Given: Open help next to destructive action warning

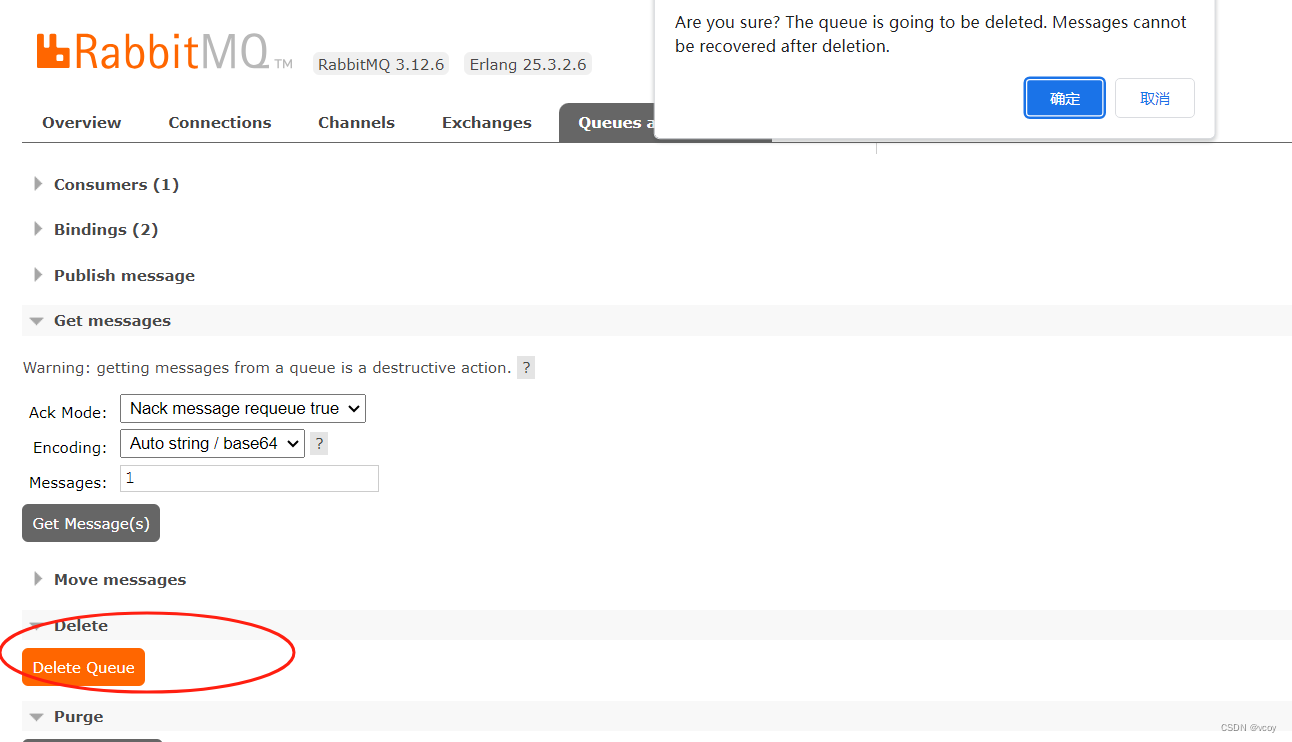Looking at the screenshot, I should 526,367.
